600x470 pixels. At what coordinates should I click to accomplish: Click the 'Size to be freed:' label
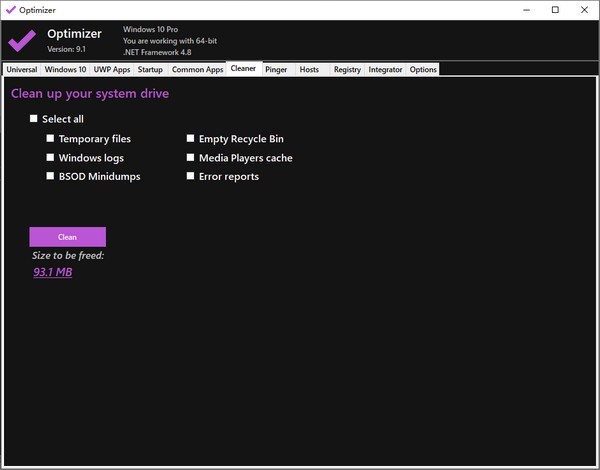(68, 255)
